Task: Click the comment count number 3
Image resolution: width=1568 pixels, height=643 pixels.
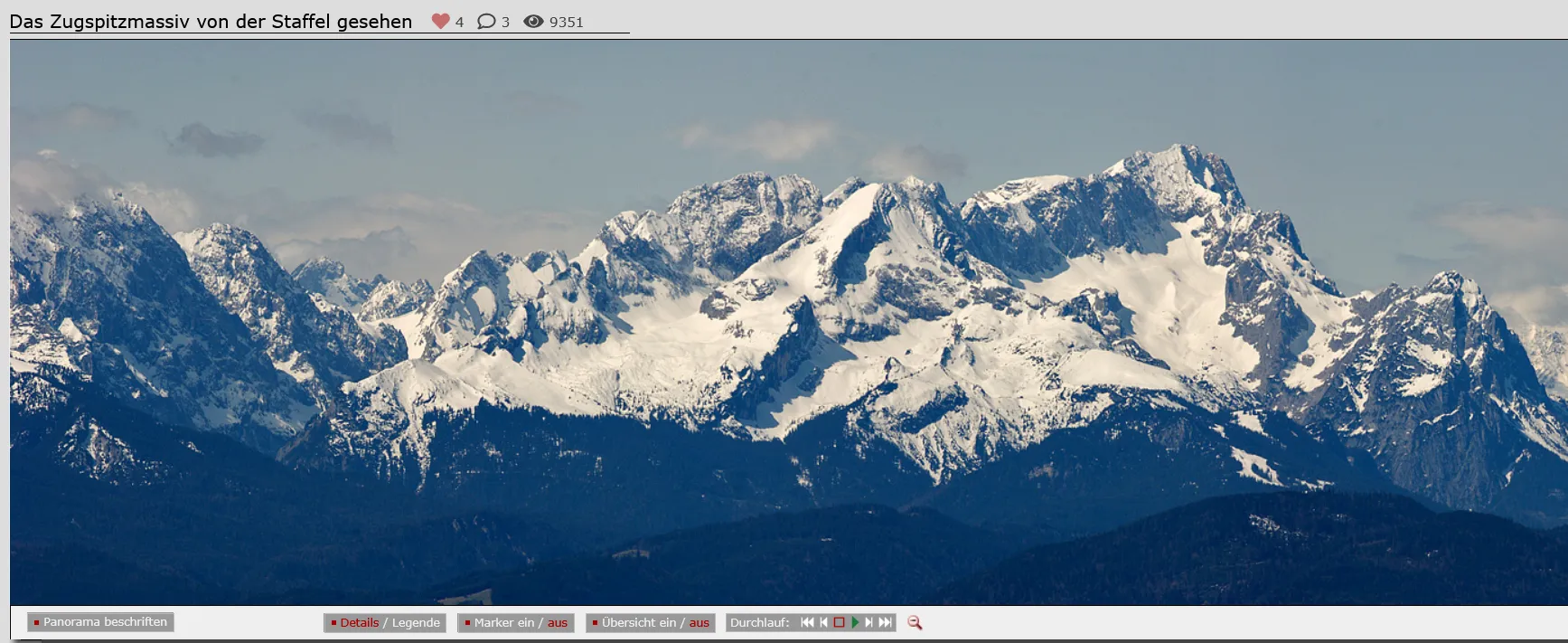Action: tap(505, 22)
